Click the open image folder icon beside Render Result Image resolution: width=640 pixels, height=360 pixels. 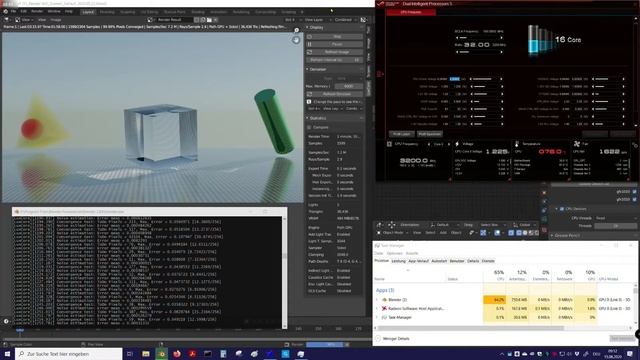[209, 20]
